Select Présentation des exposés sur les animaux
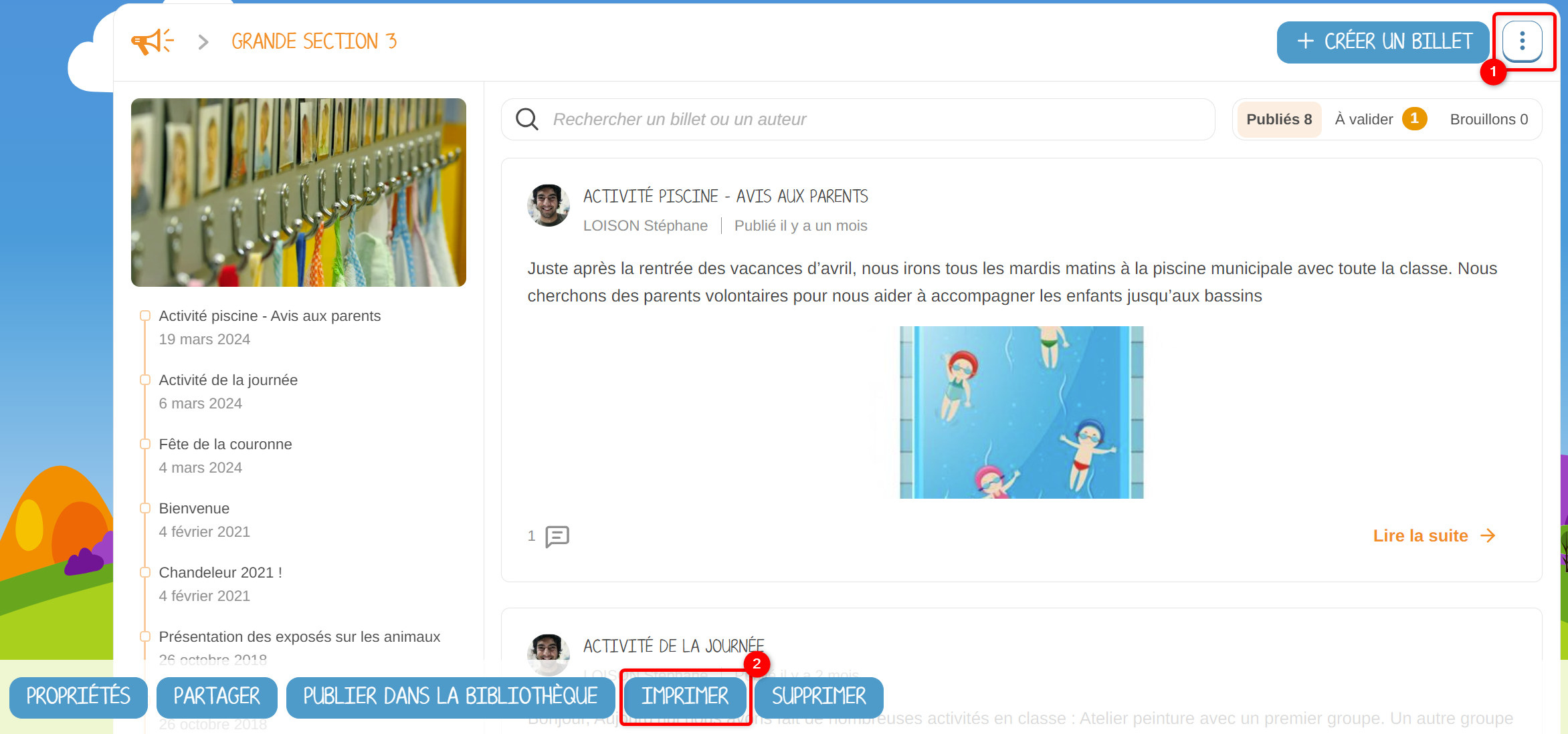 pos(299,637)
